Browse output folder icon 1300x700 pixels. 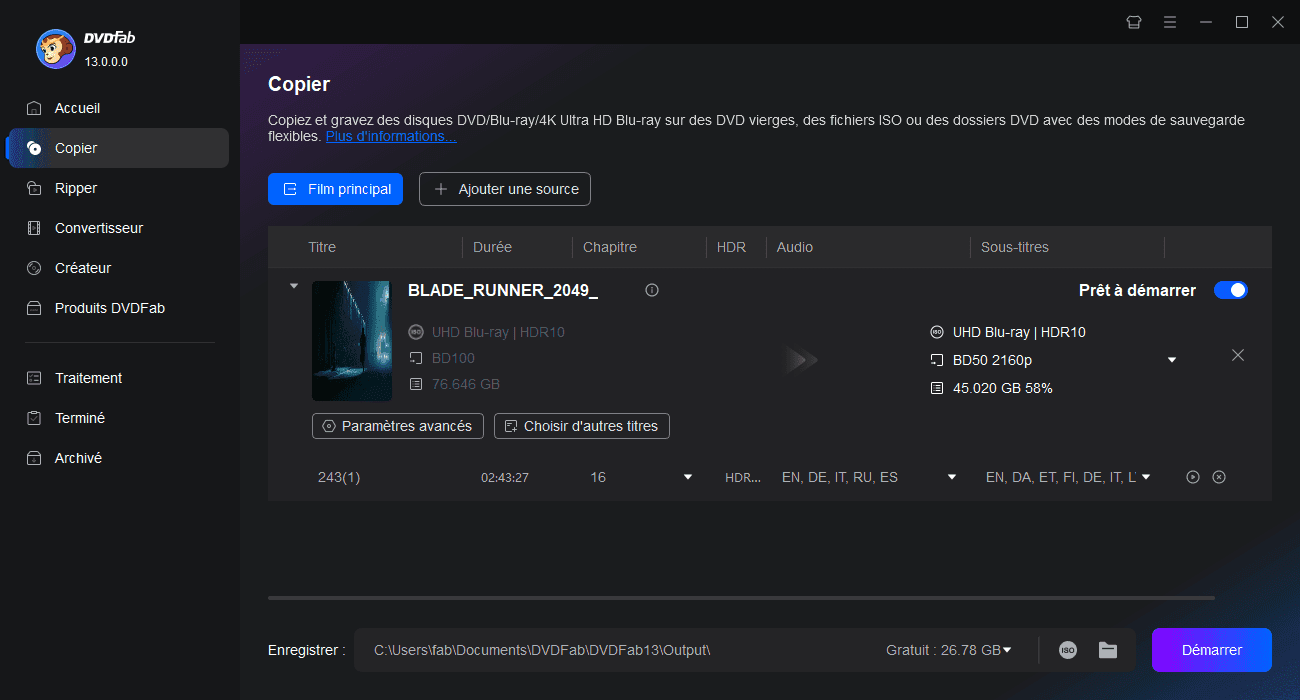point(1108,650)
